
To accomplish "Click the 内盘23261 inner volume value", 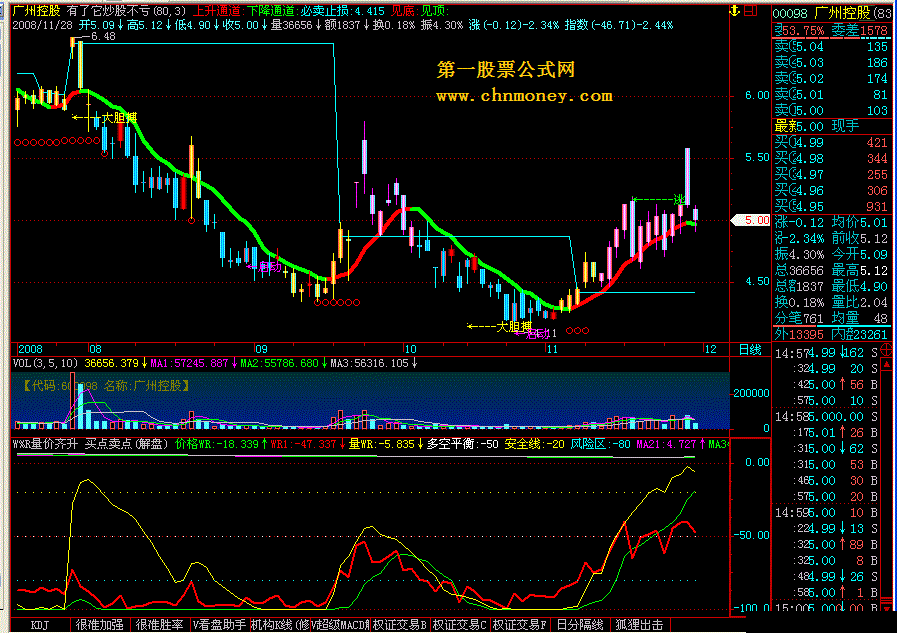I will [x=862, y=335].
